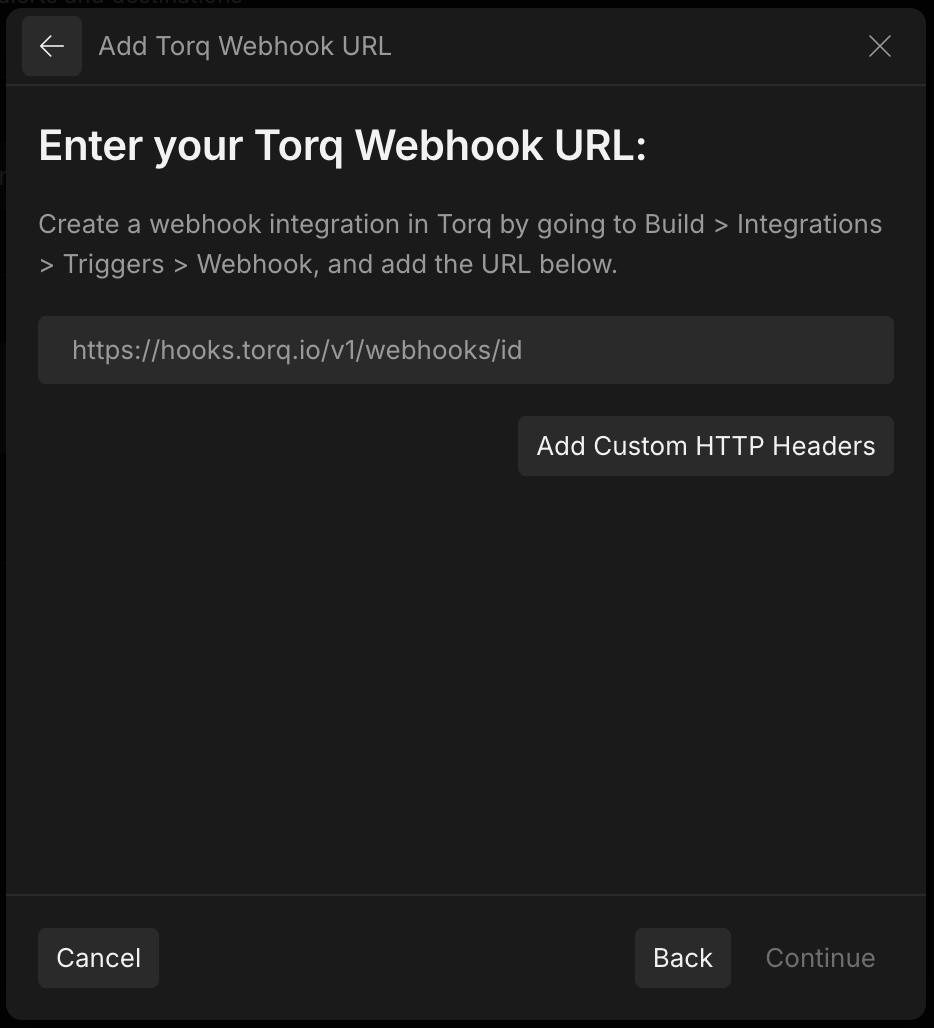The image size is (934, 1028).
Task: Tap the top-left arrow navigation icon
Action: pos(52,46)
